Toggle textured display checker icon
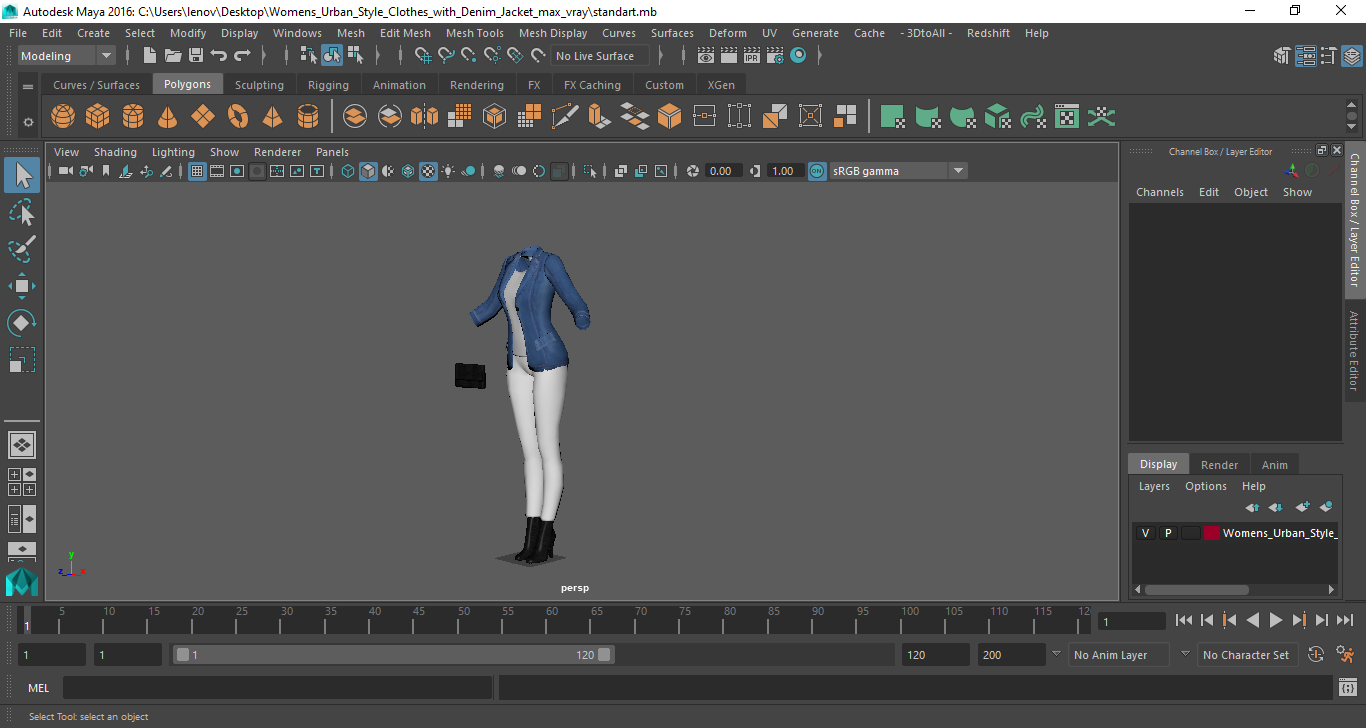The width and height of the screenshot is (1366, 728). [428, 171]
